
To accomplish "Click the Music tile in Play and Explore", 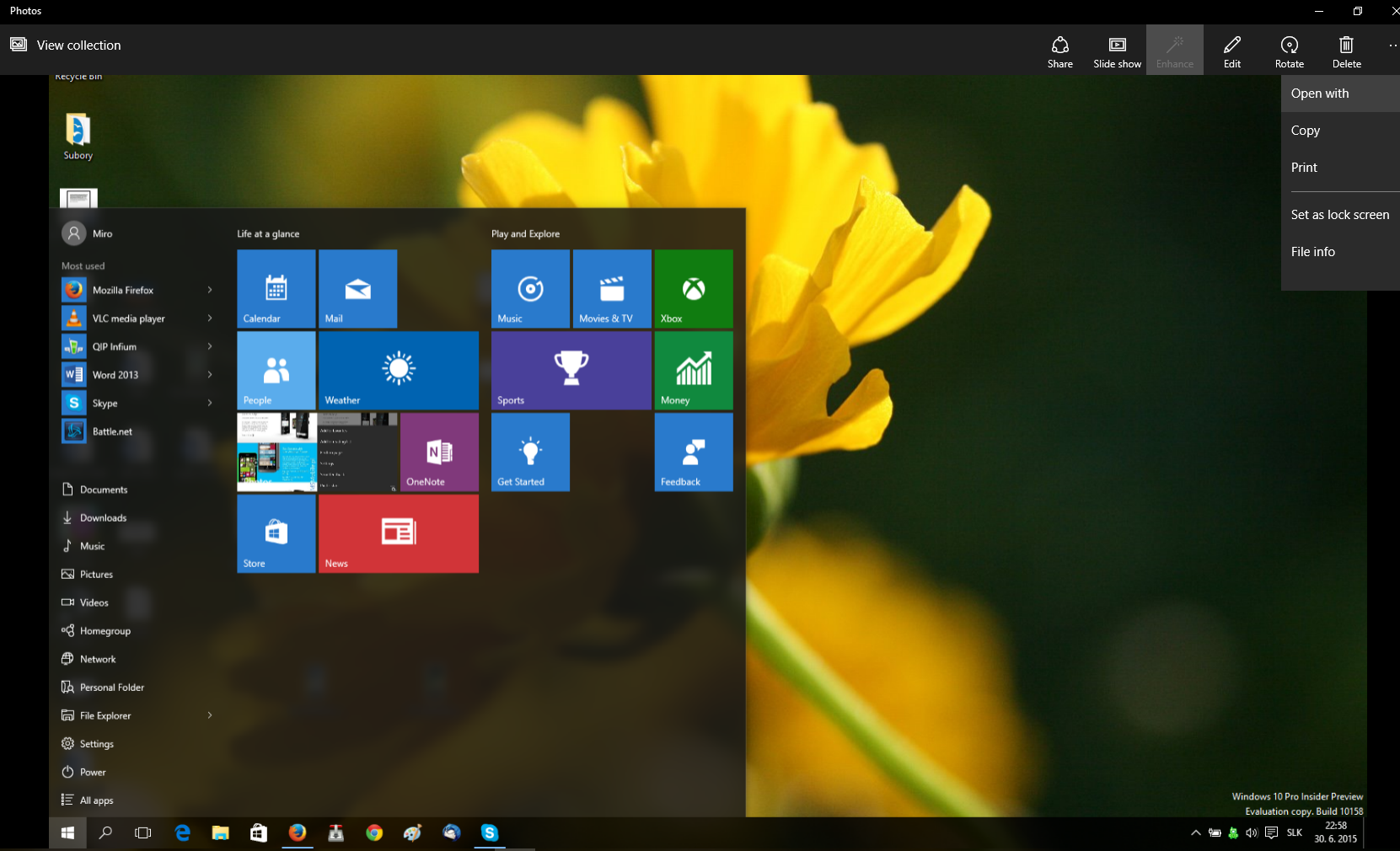I will coord(531,289).
